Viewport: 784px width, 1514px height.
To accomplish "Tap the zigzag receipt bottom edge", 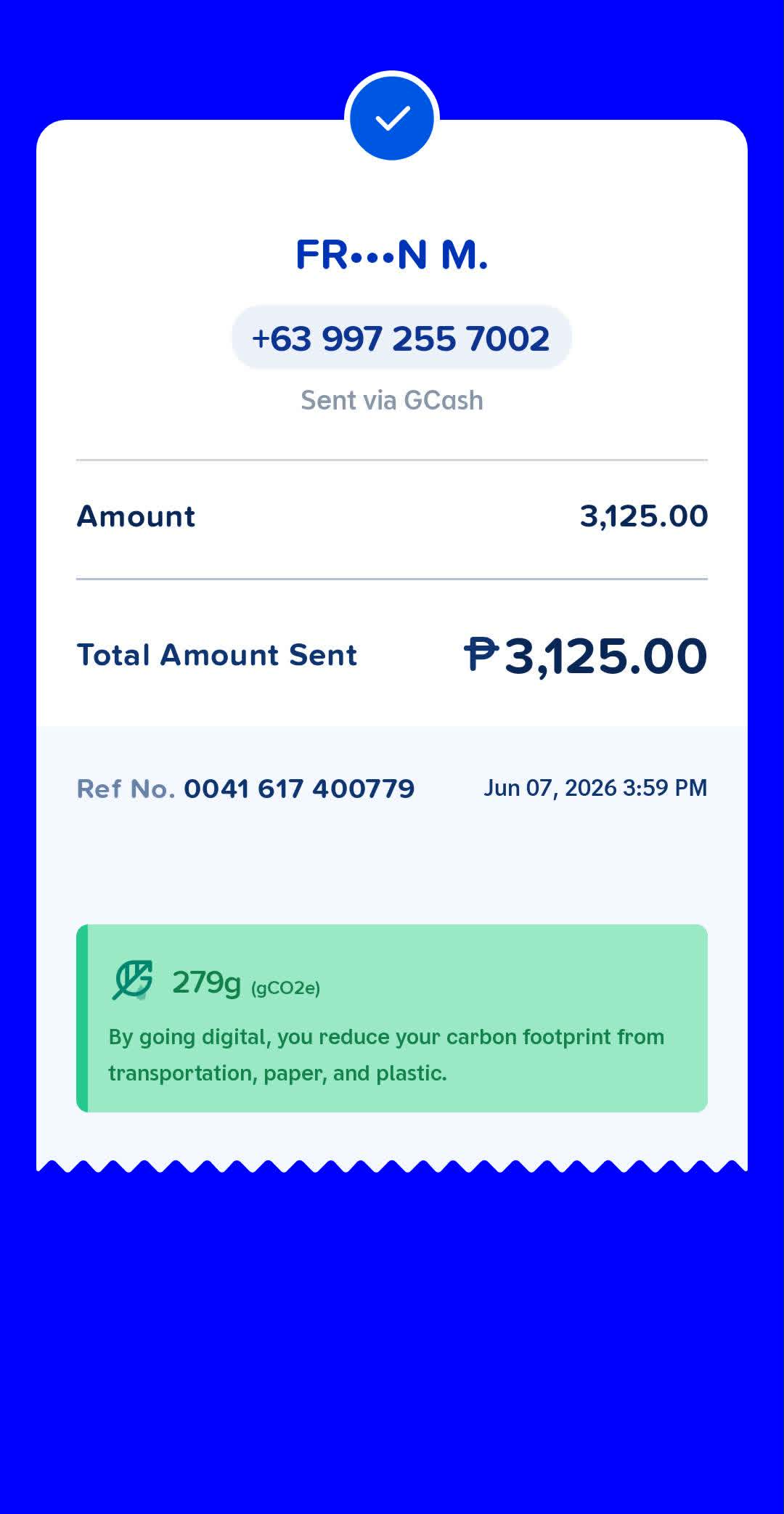I will pyautogui.click(x=392, y=1166).
